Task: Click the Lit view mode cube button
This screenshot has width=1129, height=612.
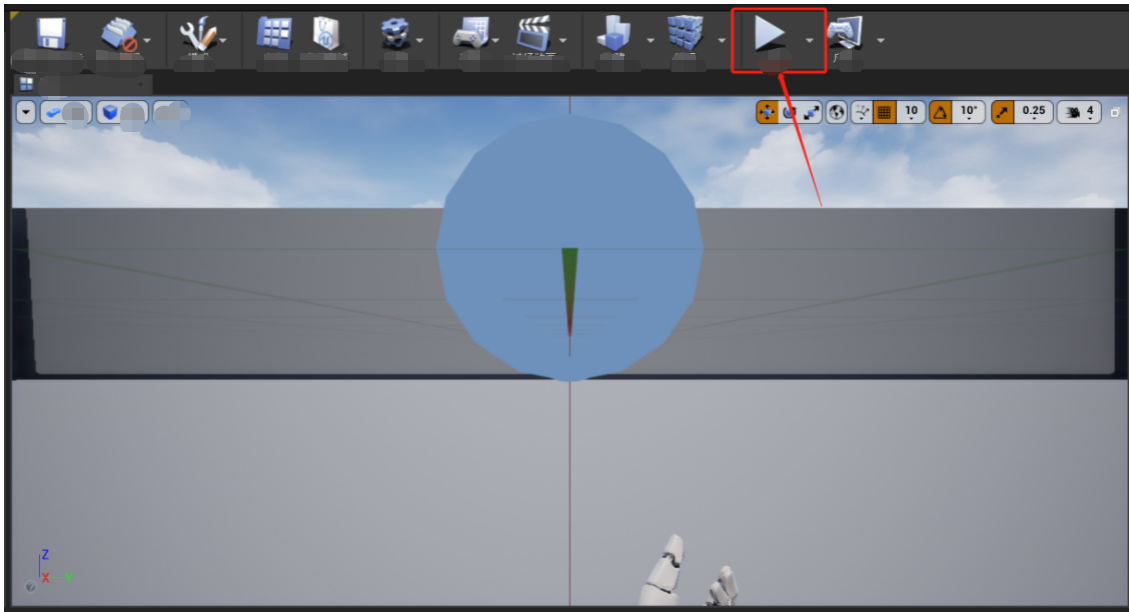Action: click(122, 112)
